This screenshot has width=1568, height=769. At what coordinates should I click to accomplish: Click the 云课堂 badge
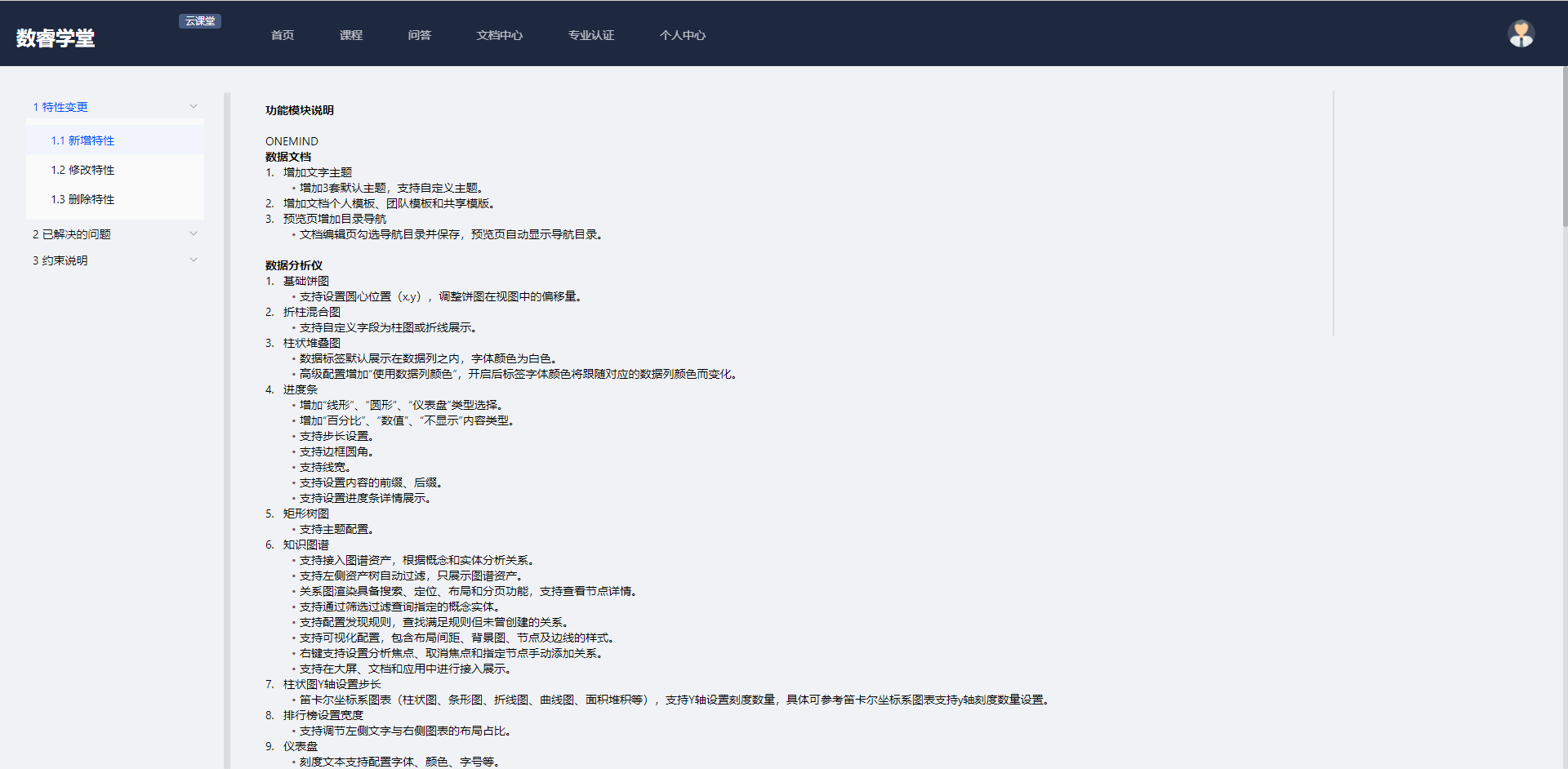(x=200, y=21)
